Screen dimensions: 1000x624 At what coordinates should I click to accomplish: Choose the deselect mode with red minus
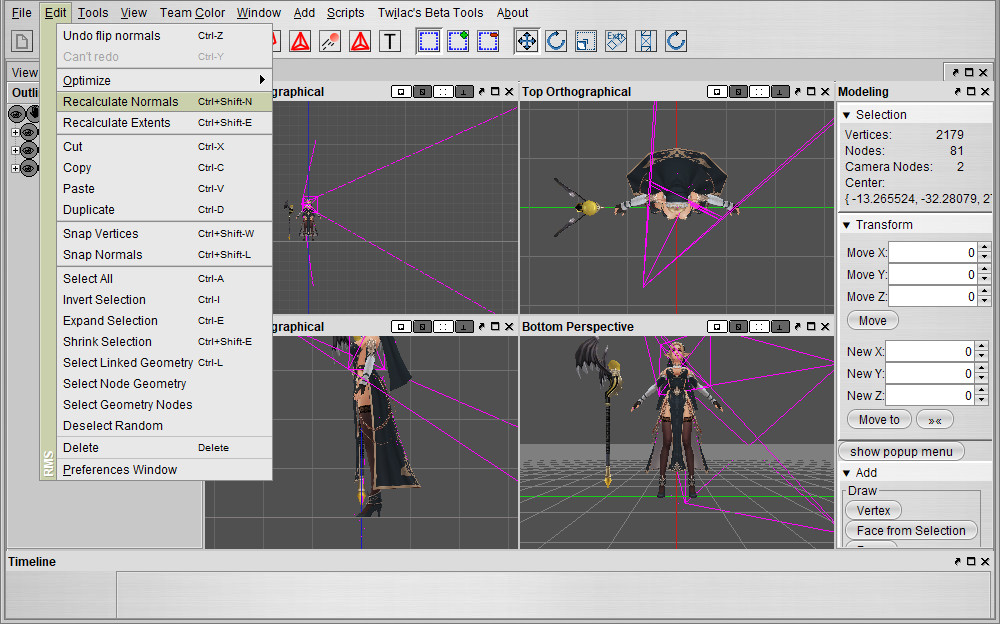(488, 41)
